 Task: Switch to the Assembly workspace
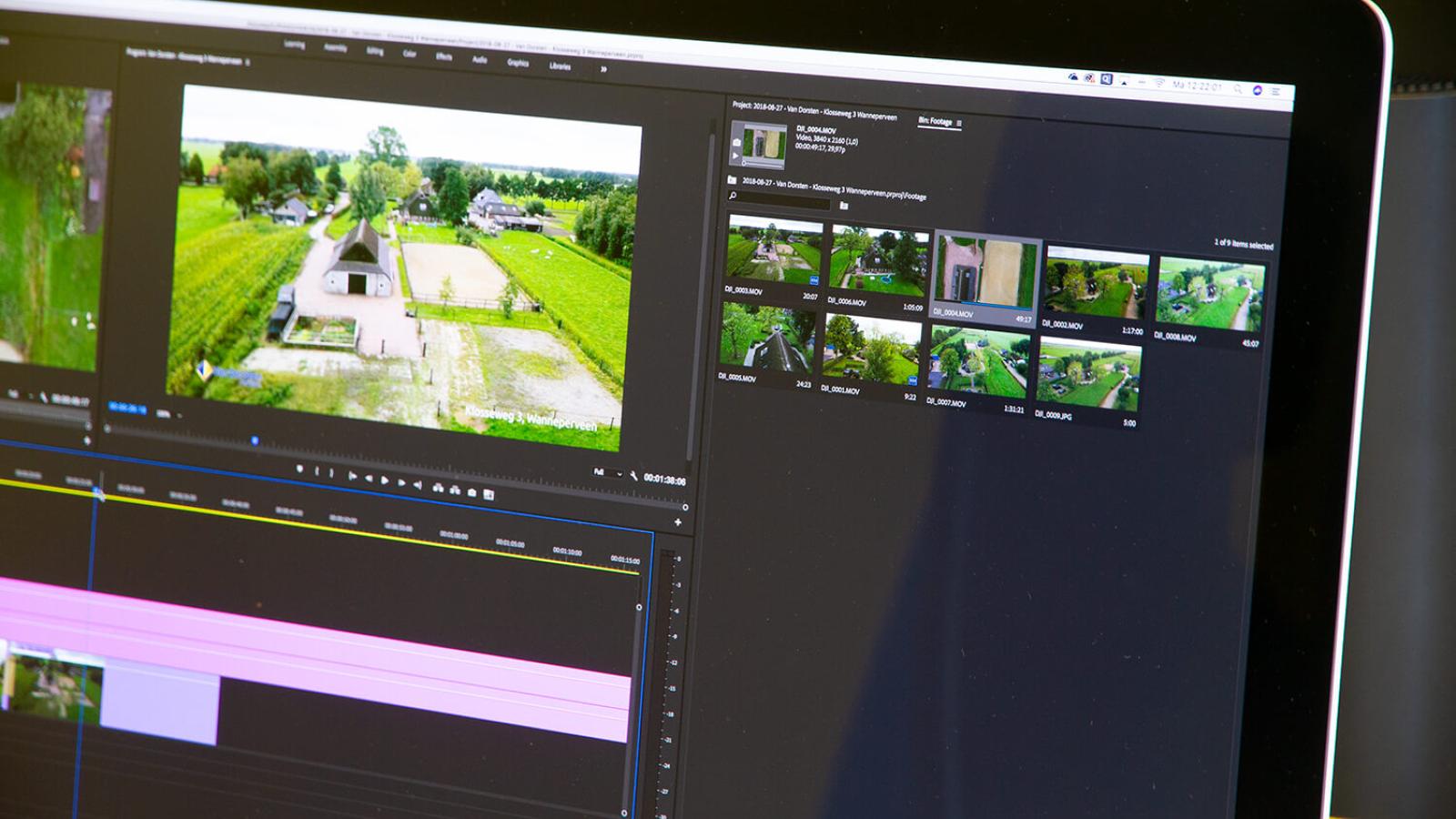point(336,47)
